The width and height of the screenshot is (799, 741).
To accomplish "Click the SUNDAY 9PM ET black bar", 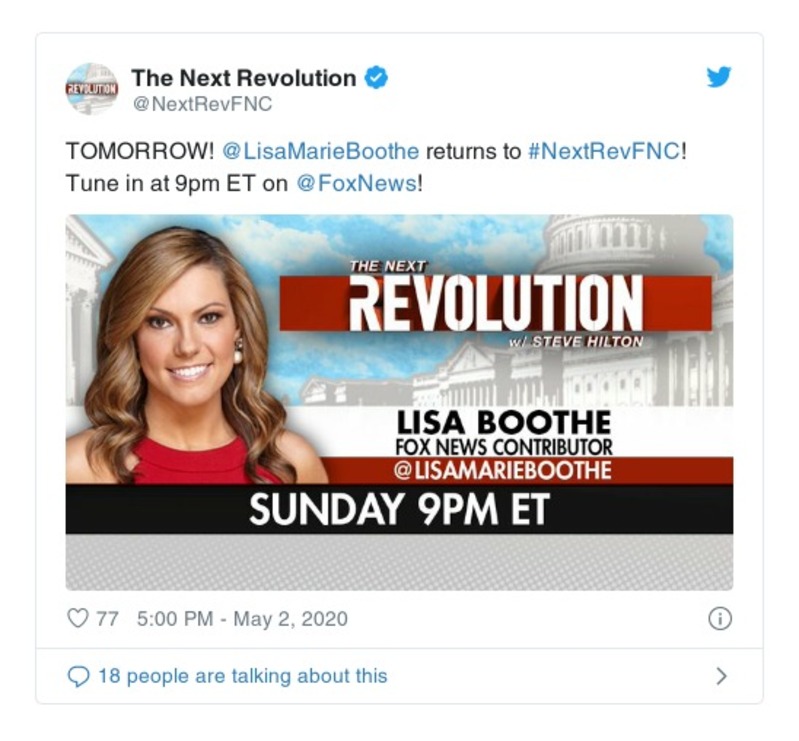I will click(400, 509).
